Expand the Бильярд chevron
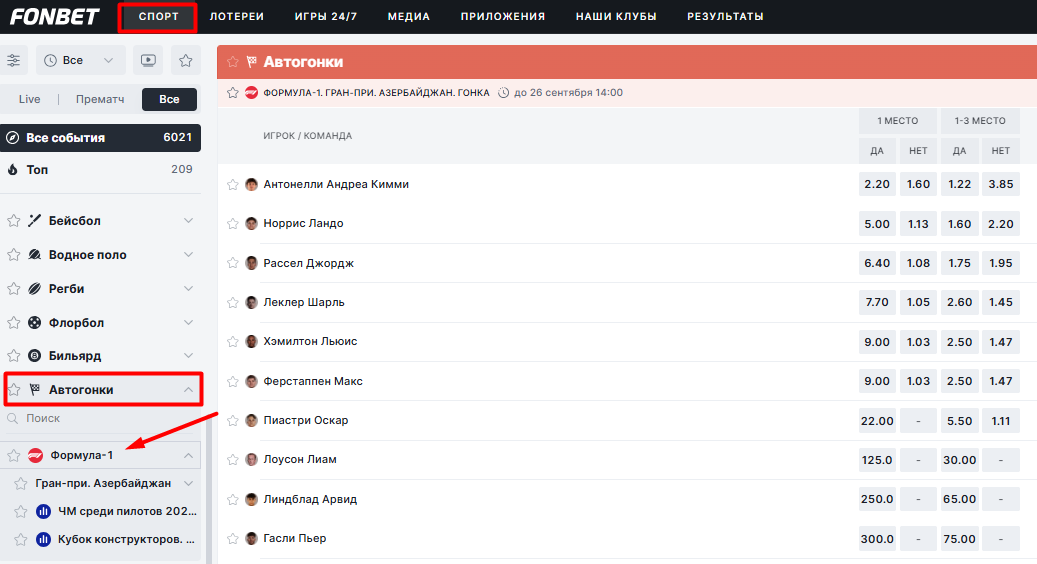Image resolution: width=1037 pixels, height=564 pixels. [x=188, y=356]
